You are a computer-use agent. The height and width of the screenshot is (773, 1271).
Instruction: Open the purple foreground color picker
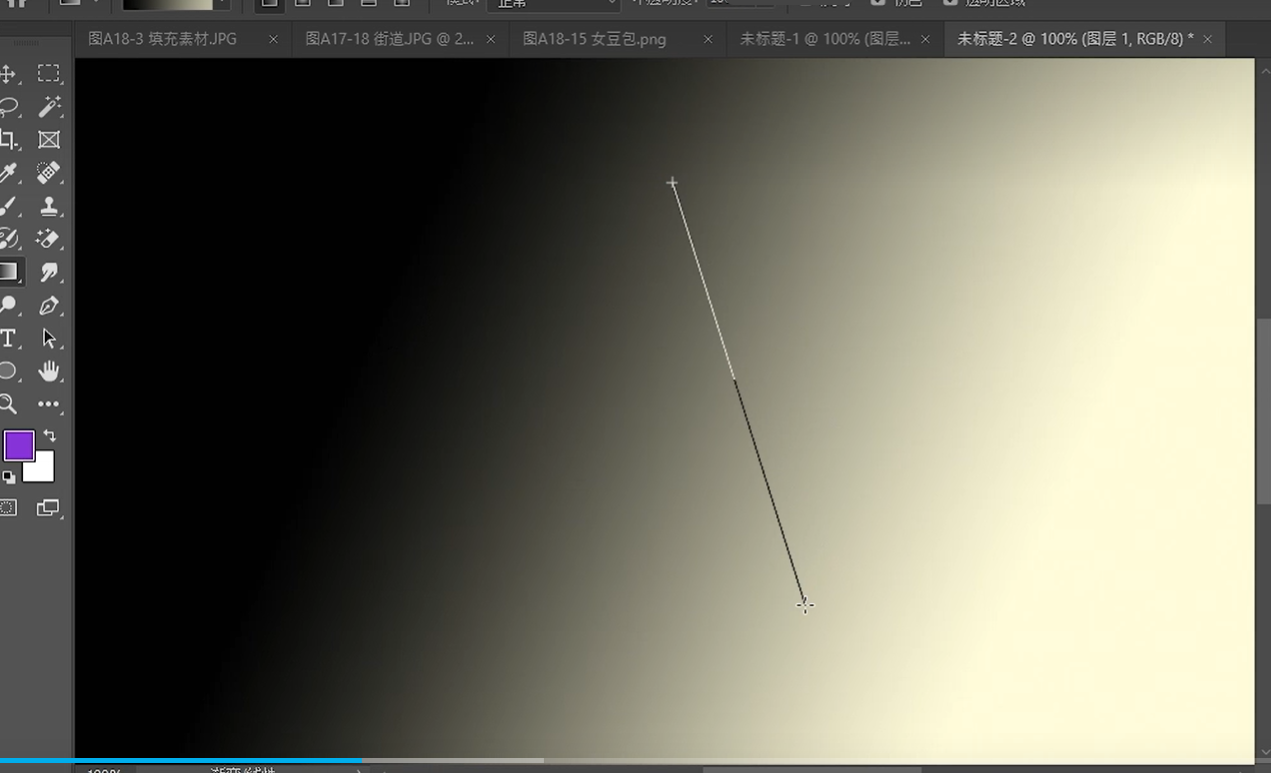[19, 446]
